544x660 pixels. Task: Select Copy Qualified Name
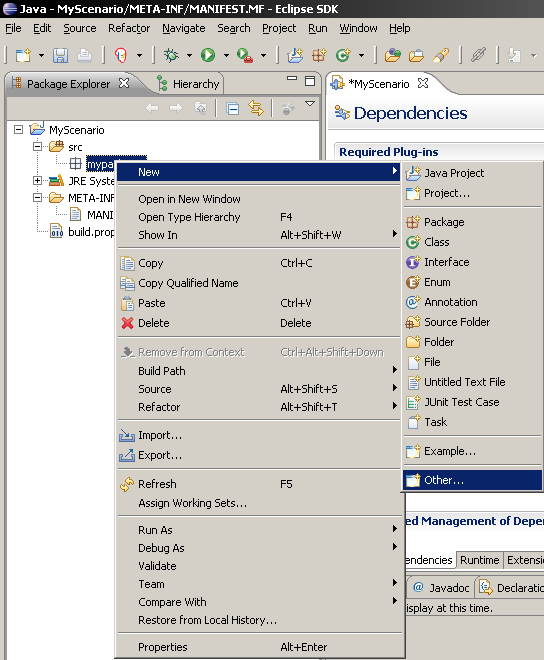click(x=258, y=283)
